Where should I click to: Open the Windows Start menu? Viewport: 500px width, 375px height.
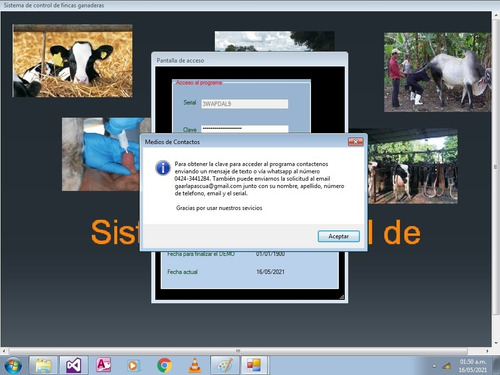[x=13, y=365]
